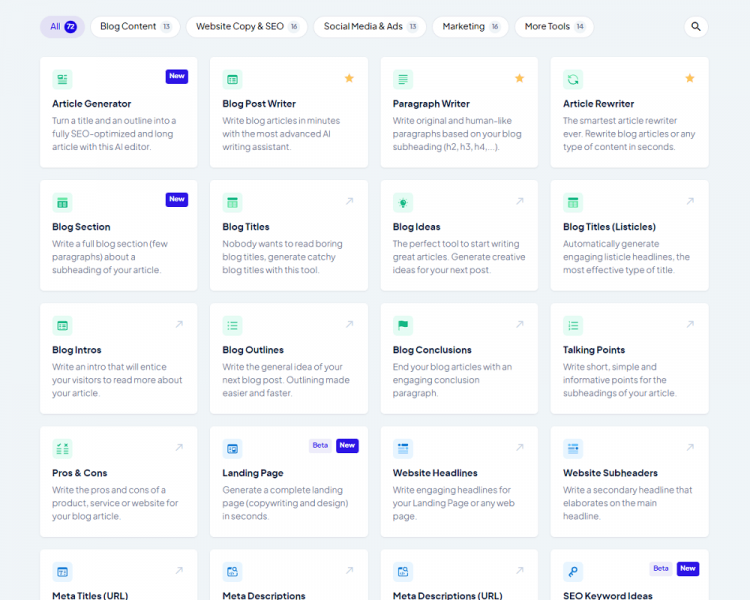Switch to the More Tools tab
This screenshot has width=750, height=600.
554,27
